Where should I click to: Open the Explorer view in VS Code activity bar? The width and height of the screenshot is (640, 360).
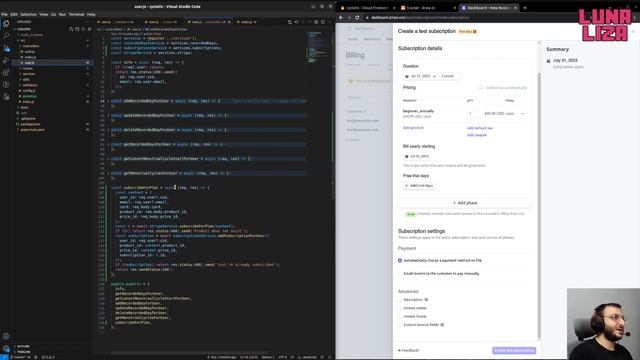(x=6, y=23)
